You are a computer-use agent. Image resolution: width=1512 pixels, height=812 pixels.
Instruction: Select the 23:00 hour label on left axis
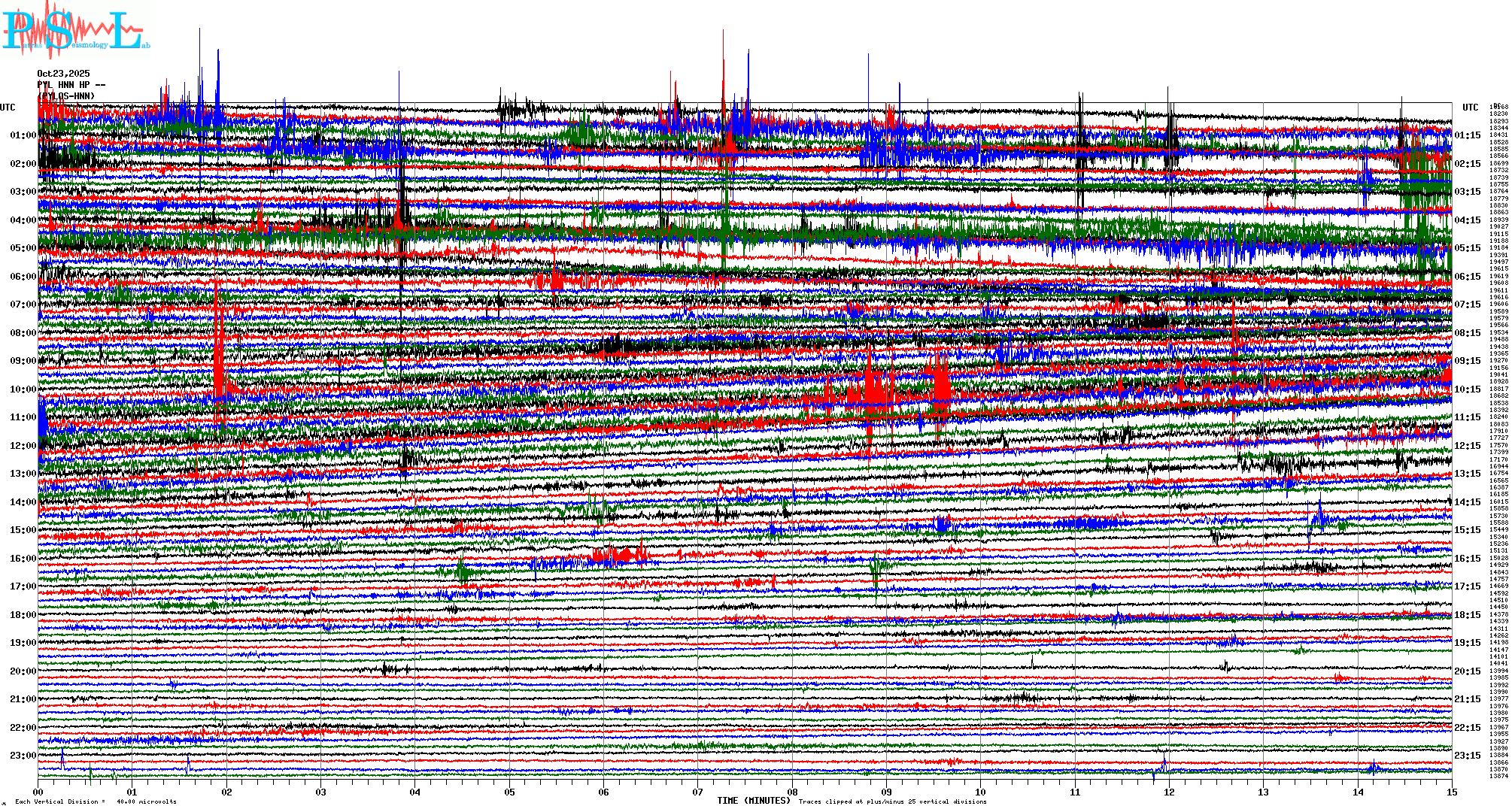[x=23, y=756]
